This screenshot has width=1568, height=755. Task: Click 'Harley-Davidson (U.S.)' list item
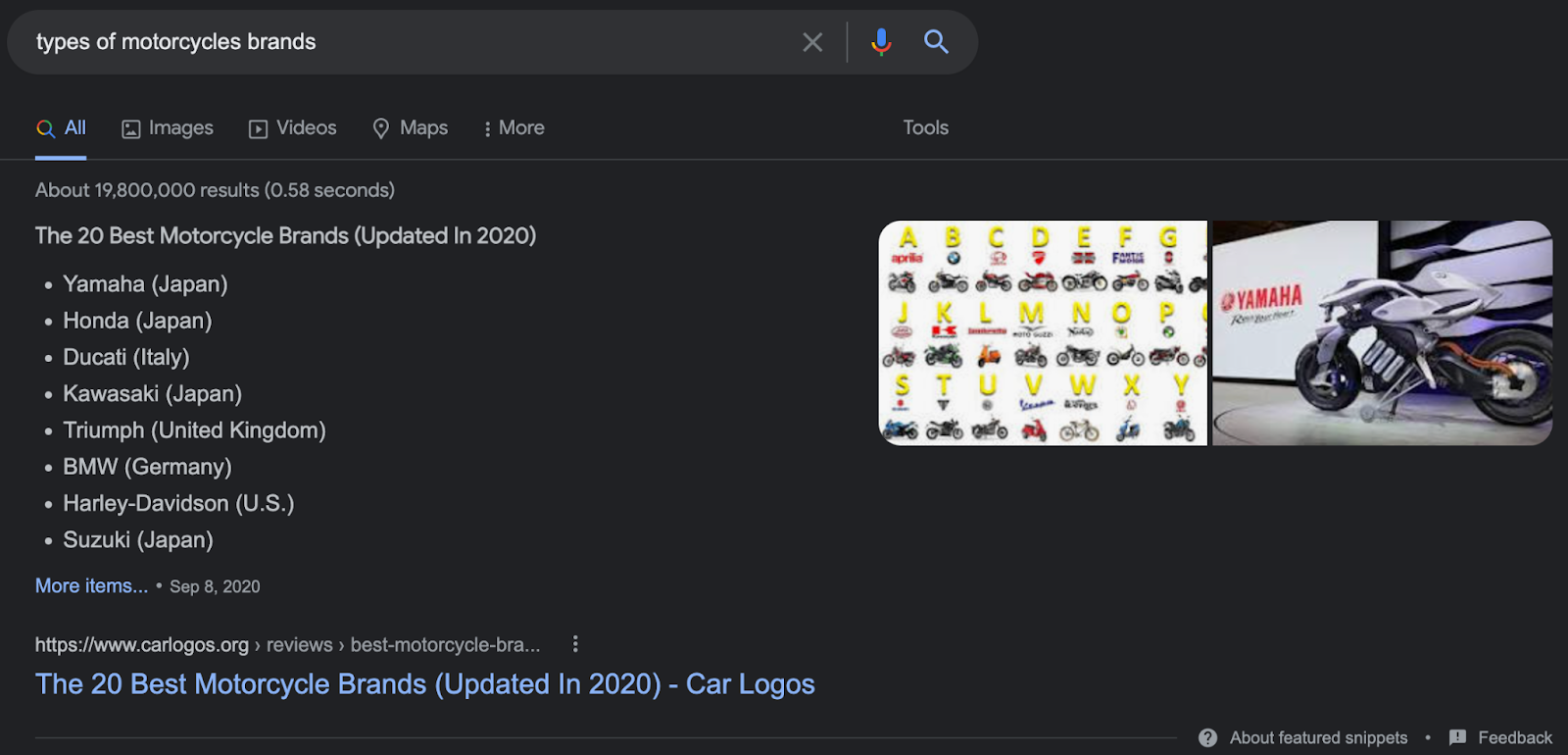click(x=178, y=503)
